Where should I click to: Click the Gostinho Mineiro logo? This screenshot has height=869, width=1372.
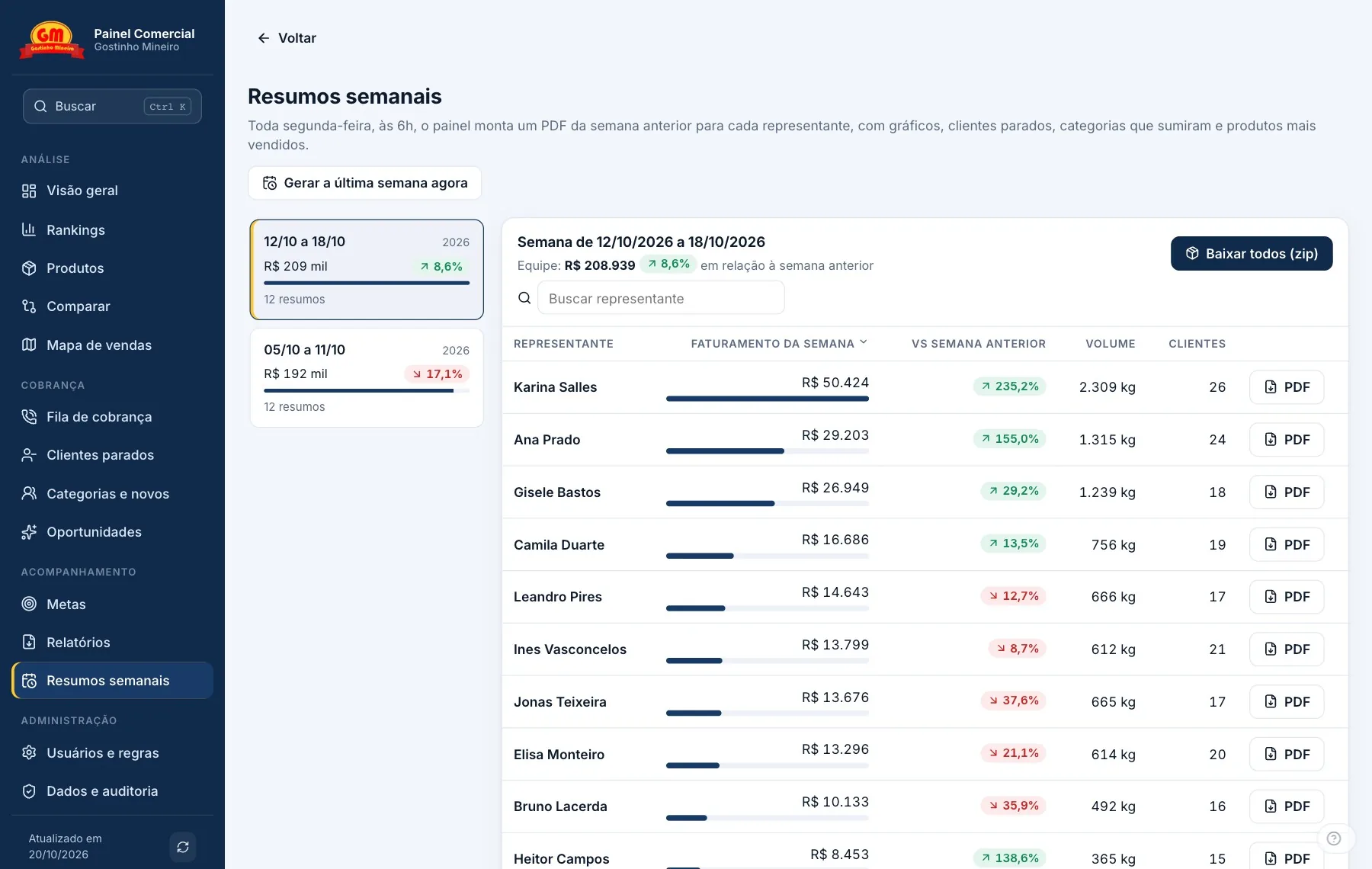coord(52,40)
